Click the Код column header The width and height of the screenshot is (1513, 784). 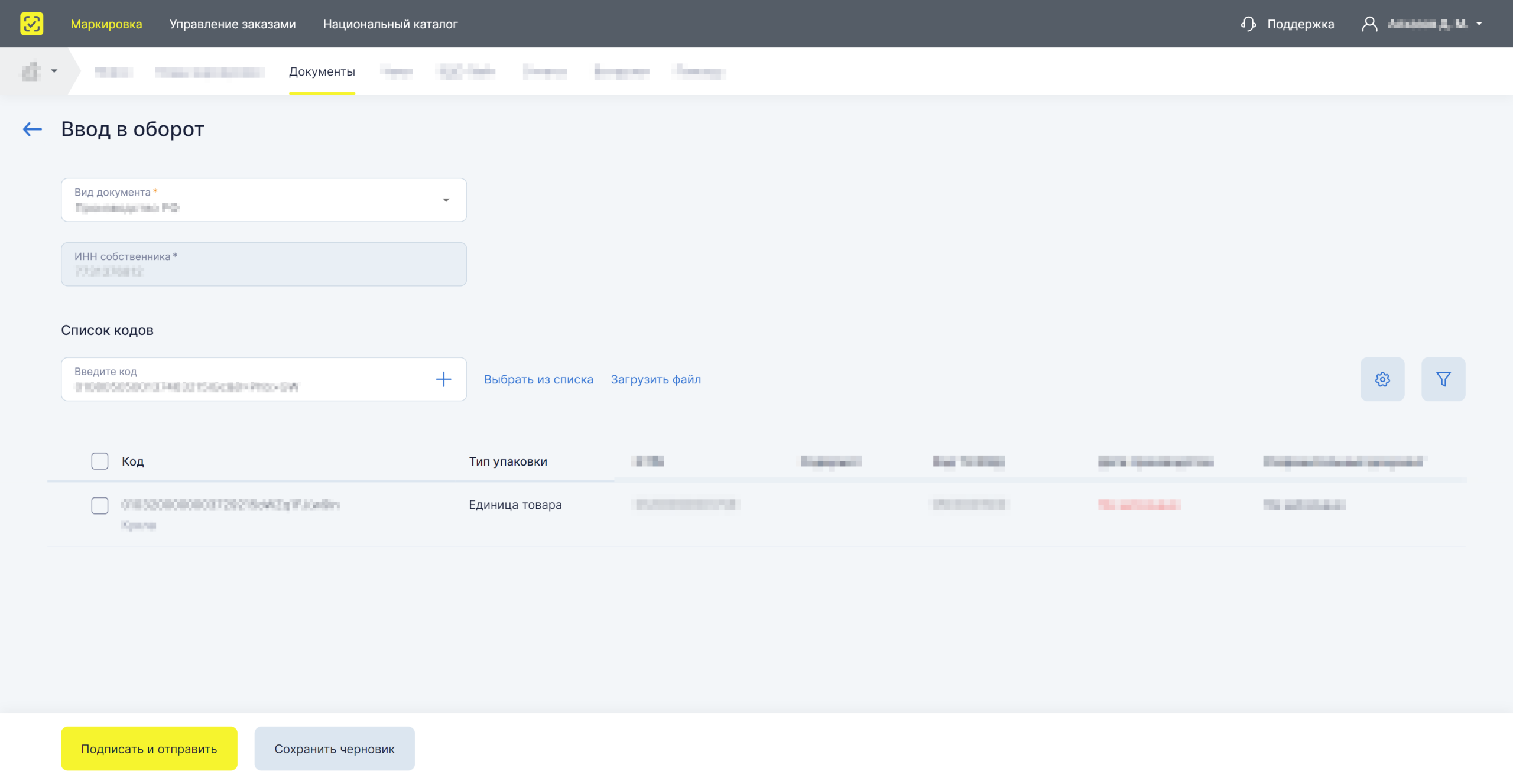tap(133, 461)
